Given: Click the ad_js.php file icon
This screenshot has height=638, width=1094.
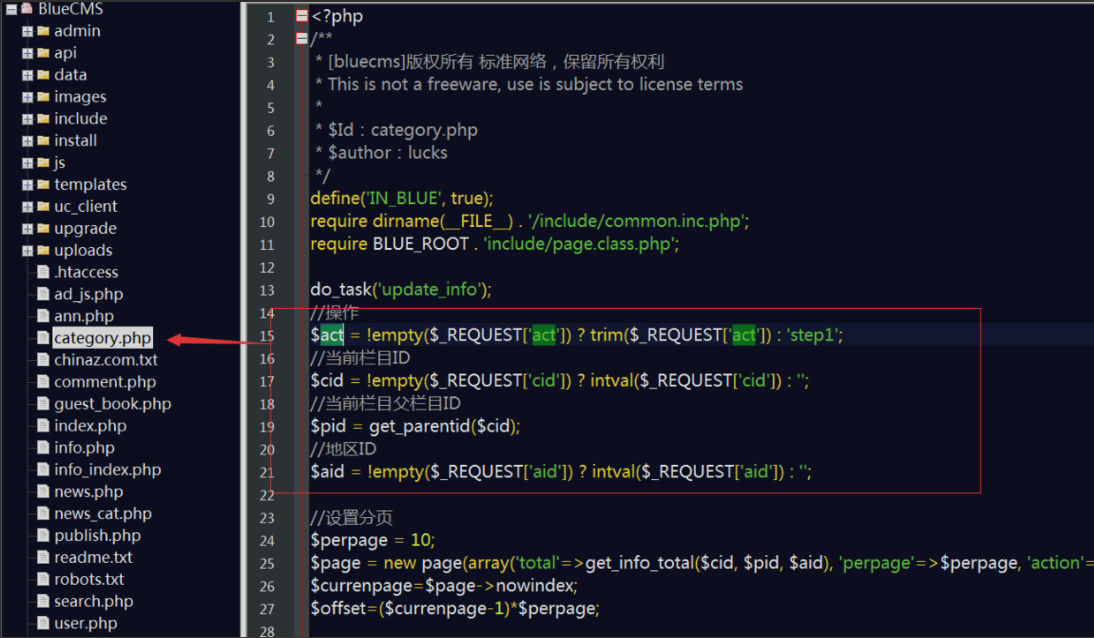Looking at the screenshot, I should coord(43,294).
